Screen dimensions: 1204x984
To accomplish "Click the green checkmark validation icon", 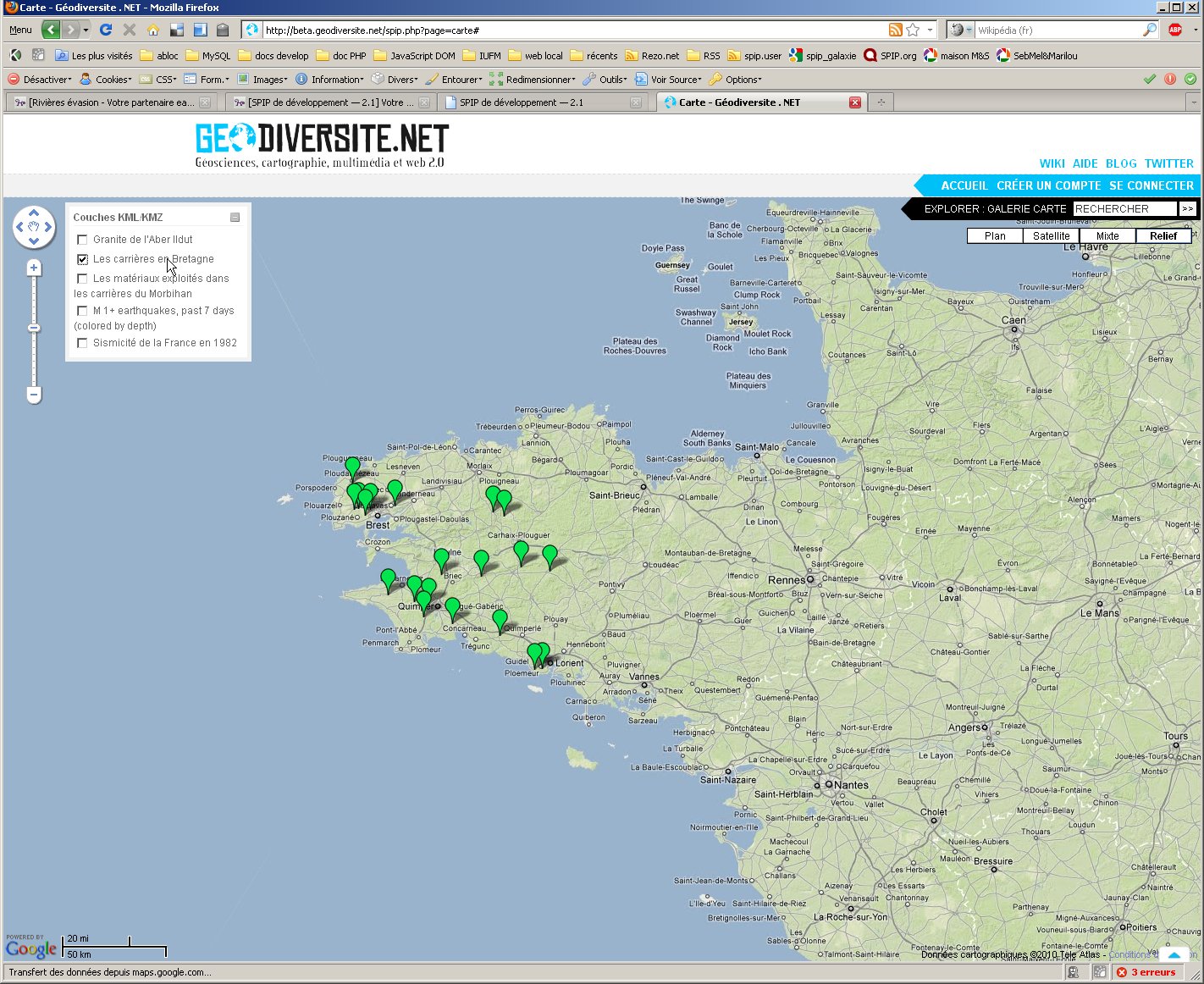I will tap(1150, 79).
